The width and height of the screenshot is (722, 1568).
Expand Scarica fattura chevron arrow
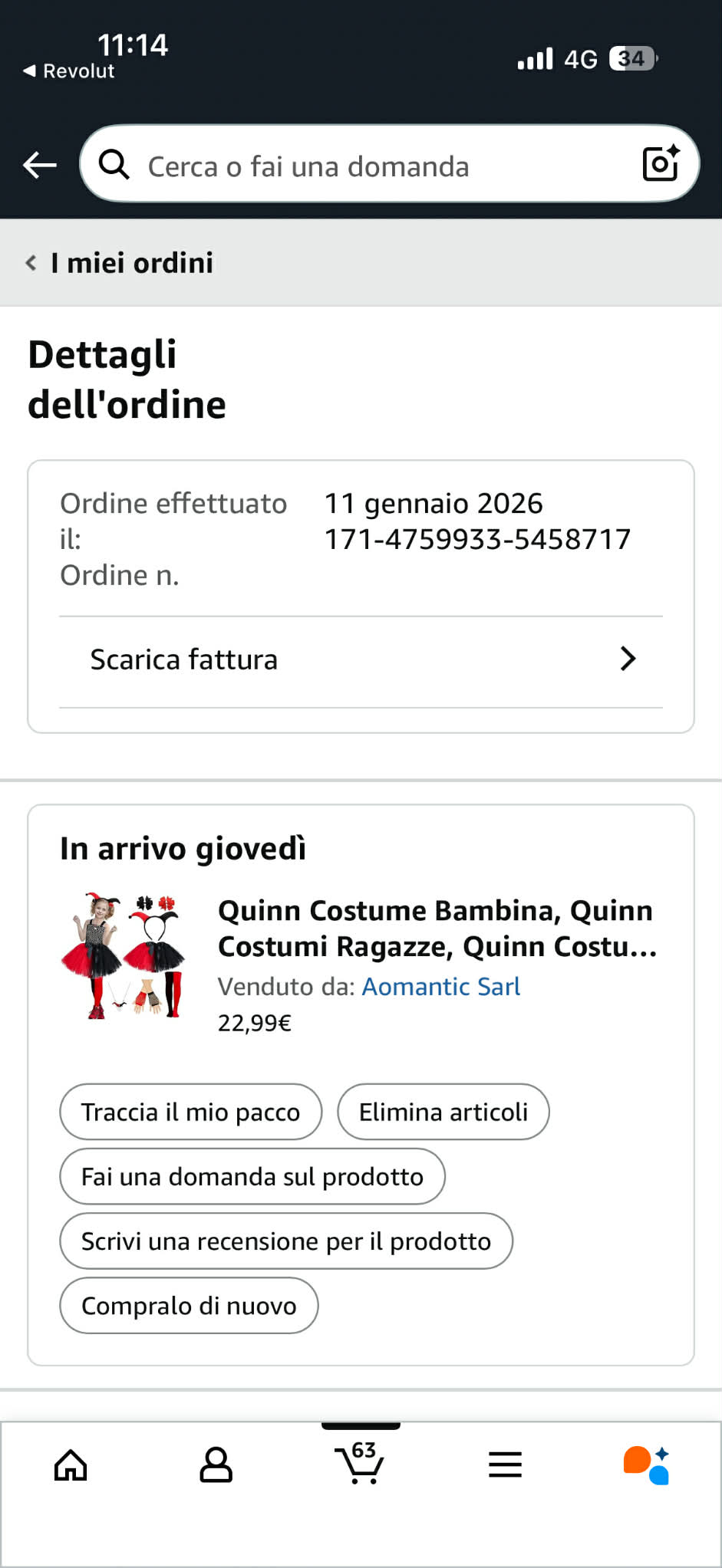628,659
